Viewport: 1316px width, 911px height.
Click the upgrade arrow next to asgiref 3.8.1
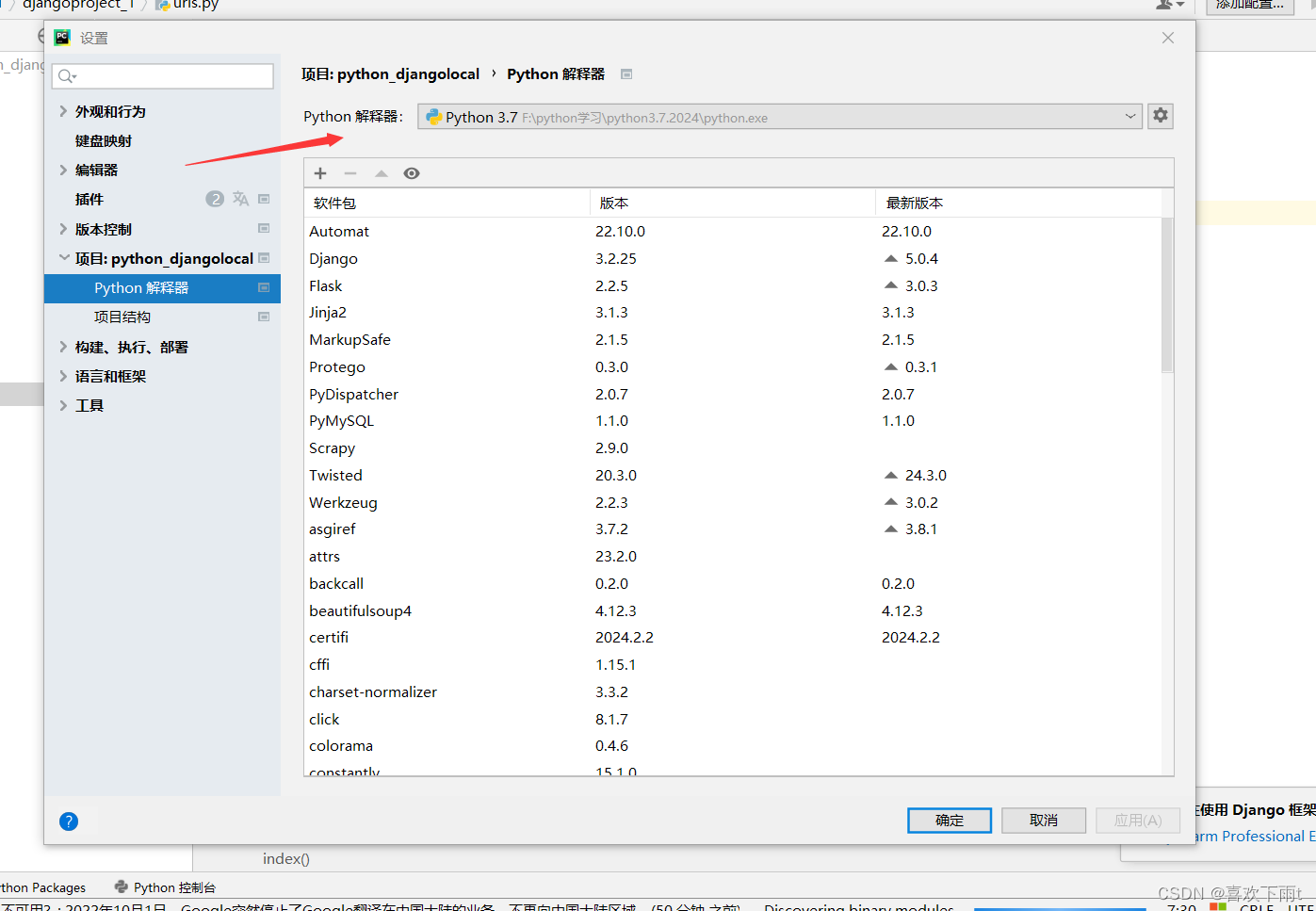(891, 529)
